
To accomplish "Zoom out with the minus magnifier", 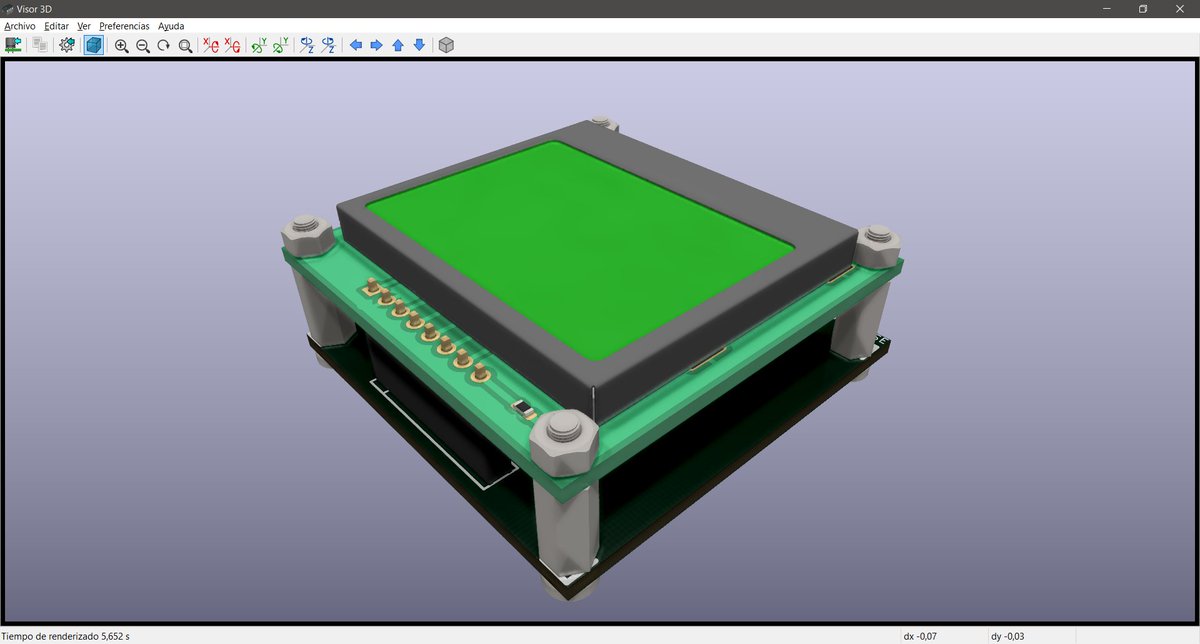I will click(143, 45).
